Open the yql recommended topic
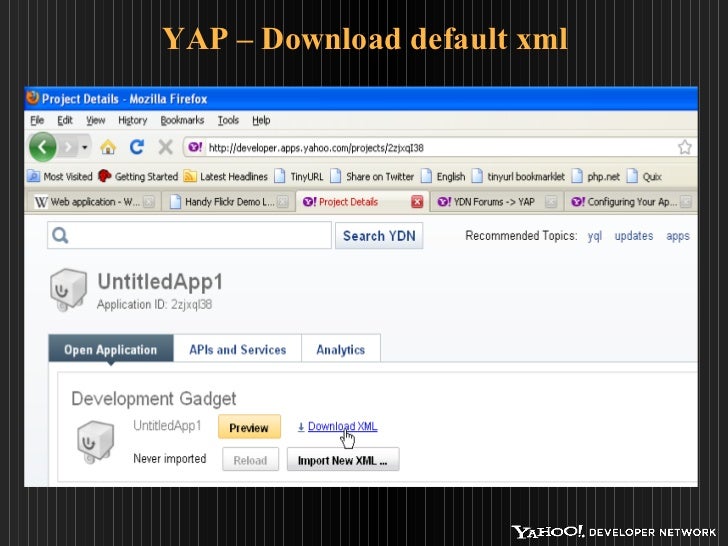The height and width of the screenshot is (546, 728). tap(594, 236)
